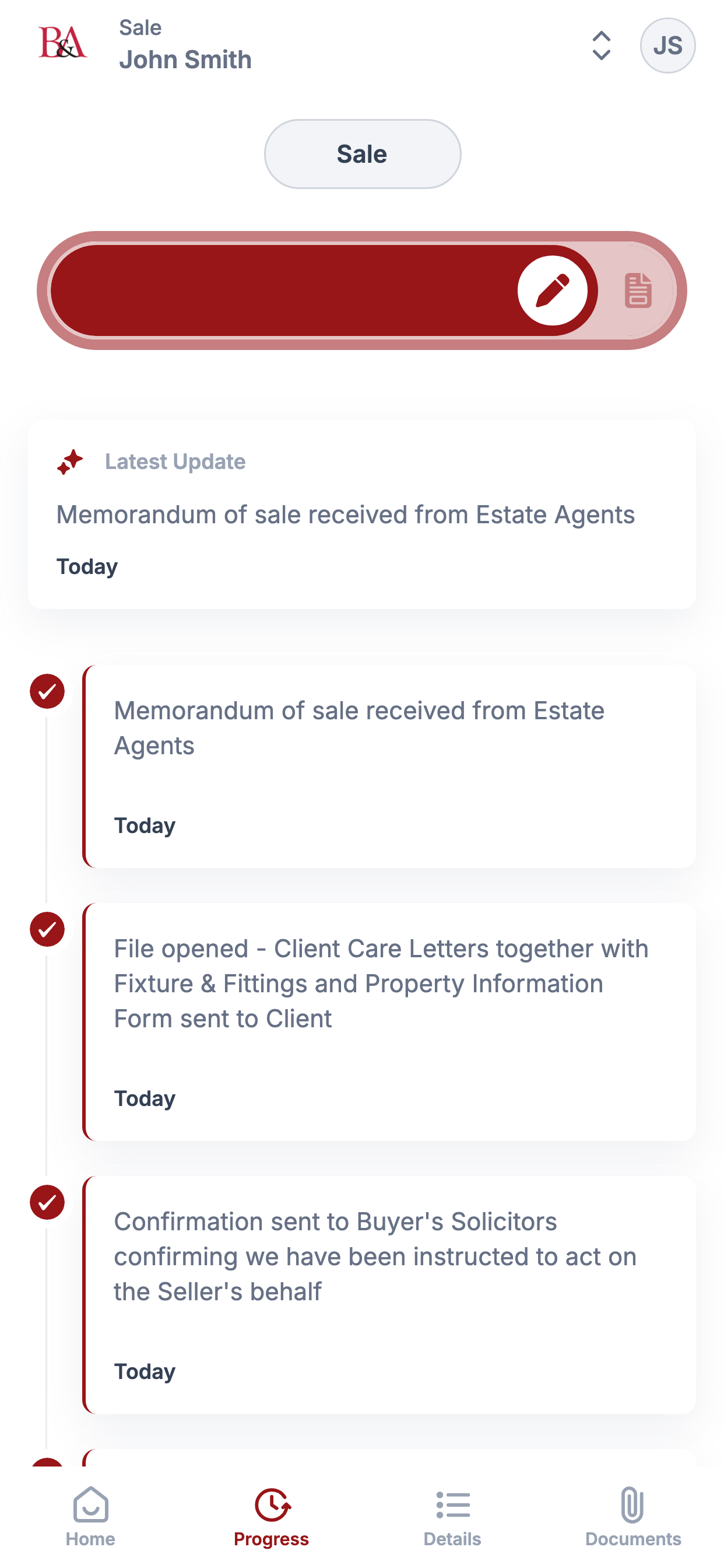The width and height of the screenshot is (724, 1568).
Task: Switch to the Details tab label
Action: [x=453, y=1539]
